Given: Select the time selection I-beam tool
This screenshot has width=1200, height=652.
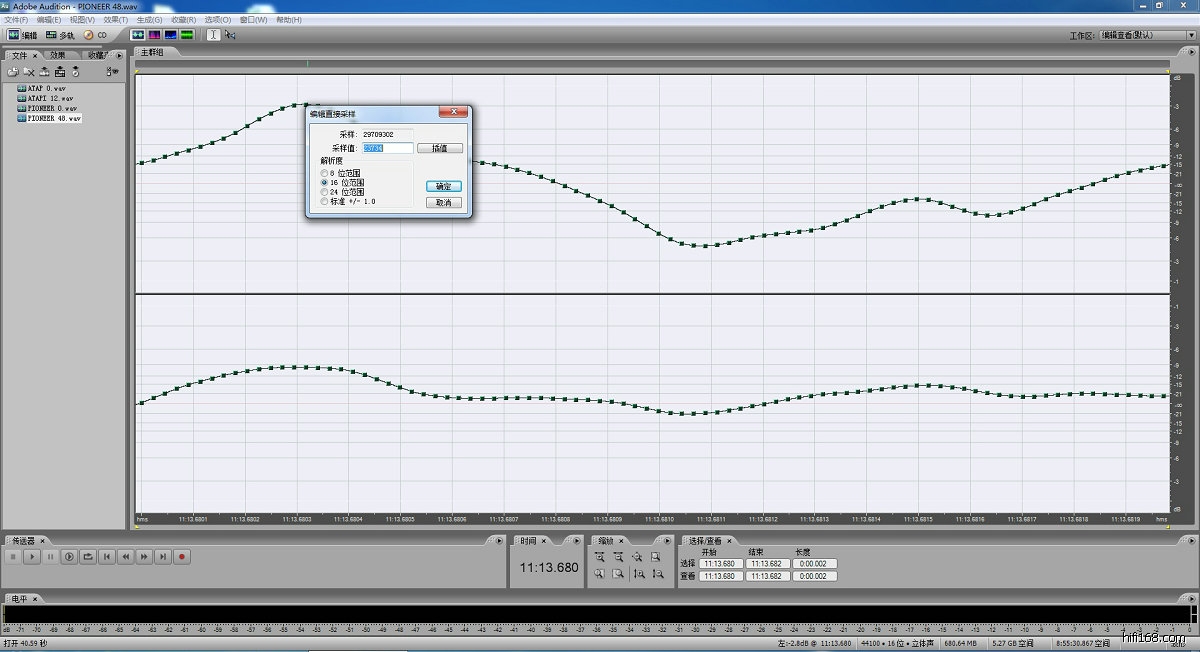Looking at the screenshot, I should [x=213, y=34].
